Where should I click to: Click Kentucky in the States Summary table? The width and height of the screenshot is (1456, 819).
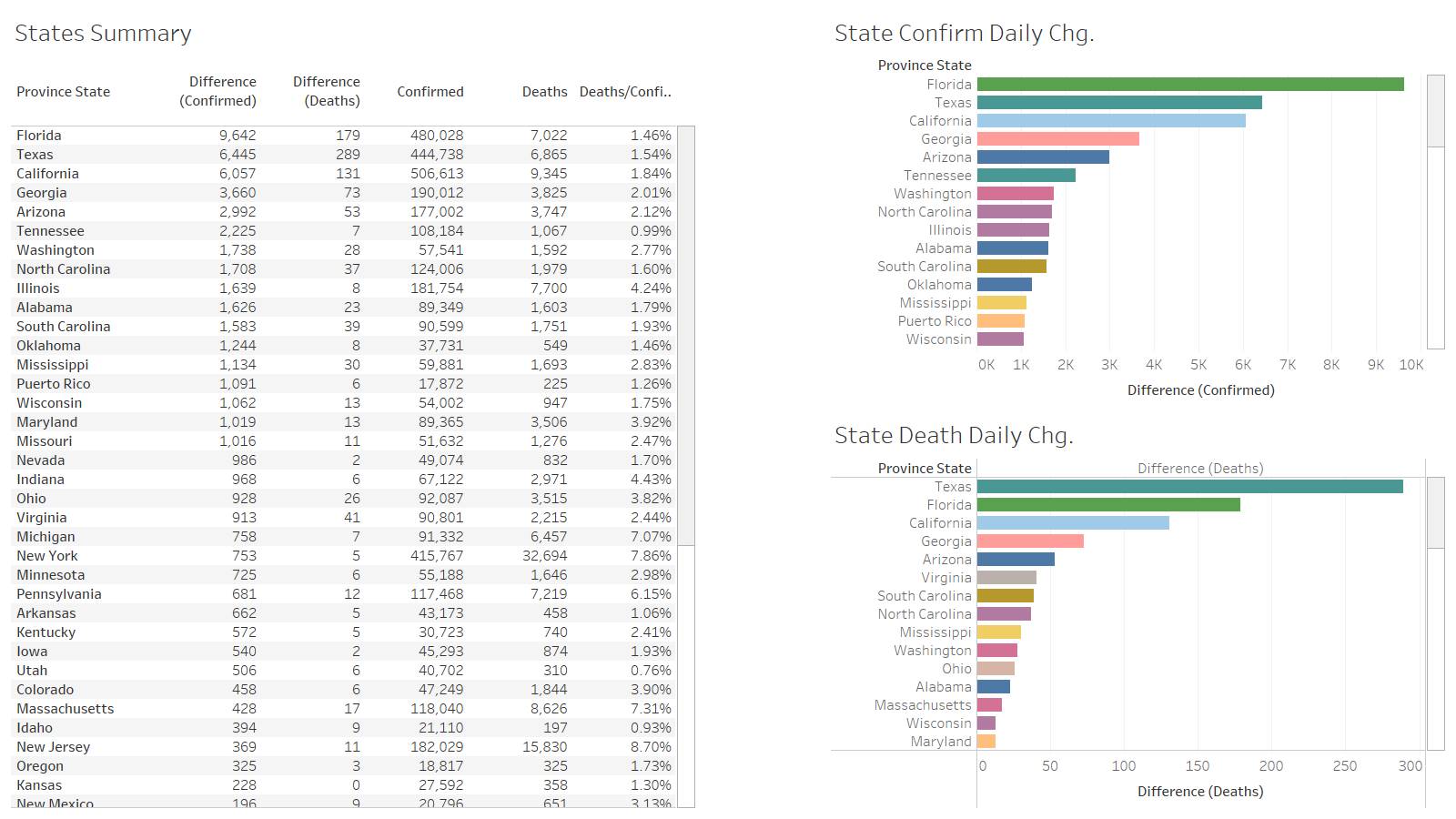[45, 632]
